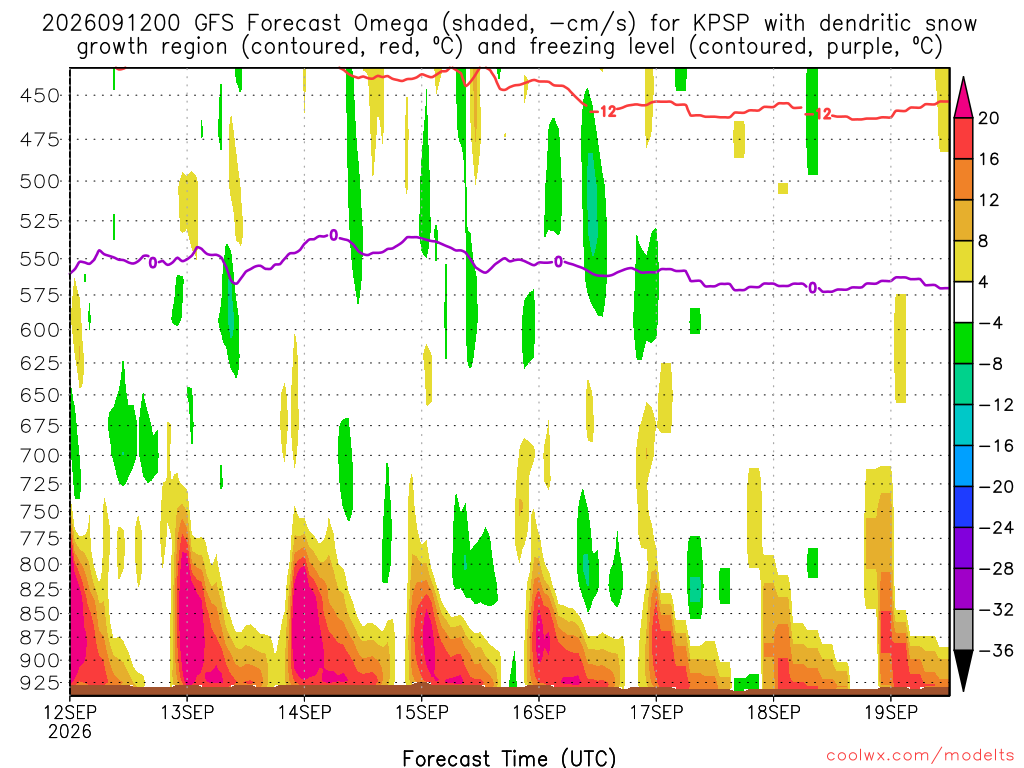Viewport: 1024px width, 768px height.
Task: Open the coolwx.com/modelts link
Action: (x=920, y=756)
